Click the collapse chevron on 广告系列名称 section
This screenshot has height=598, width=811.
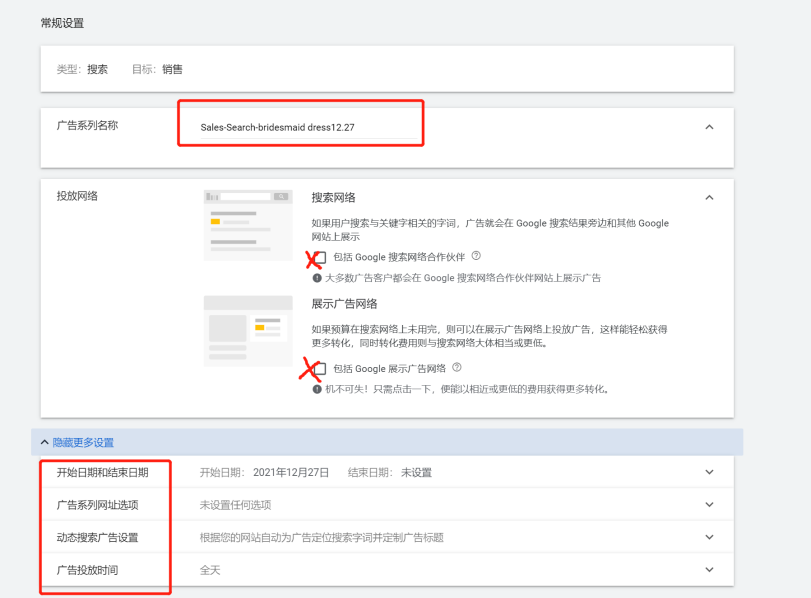[x=709, y=127]
